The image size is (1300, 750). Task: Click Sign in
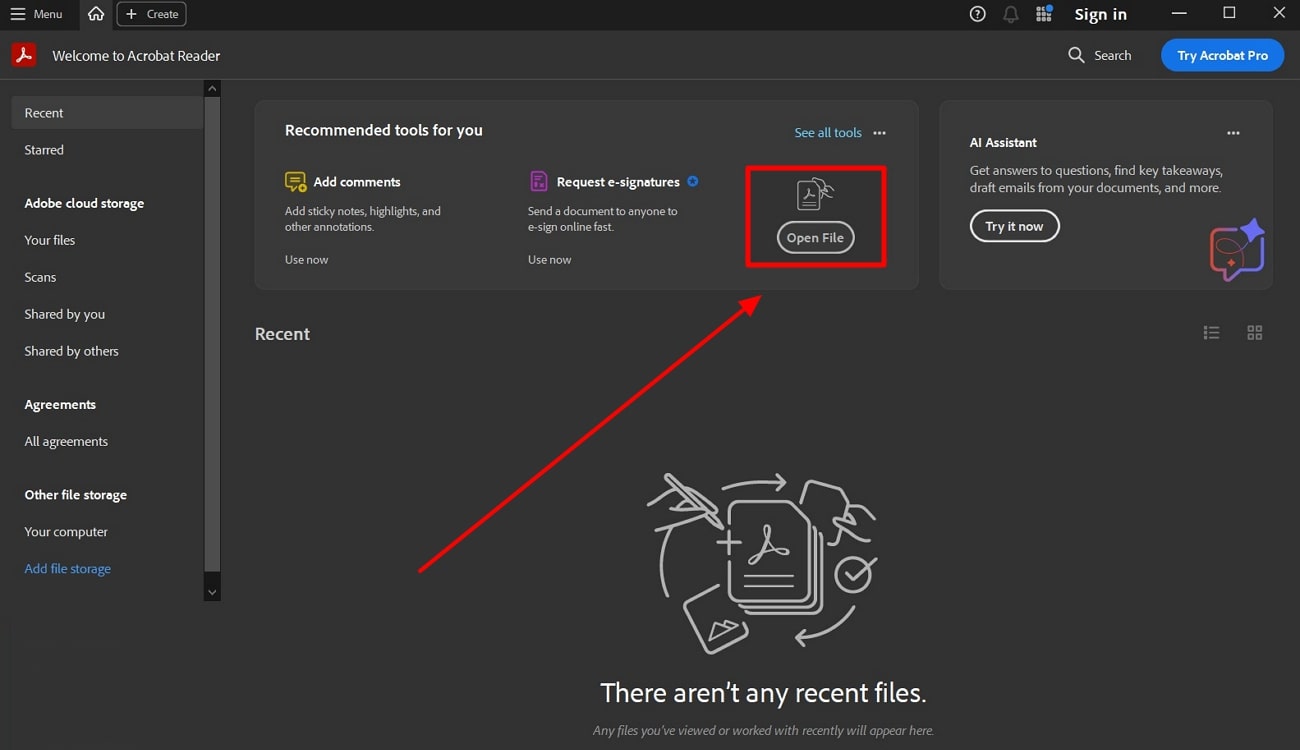(x=1100, y=14)
